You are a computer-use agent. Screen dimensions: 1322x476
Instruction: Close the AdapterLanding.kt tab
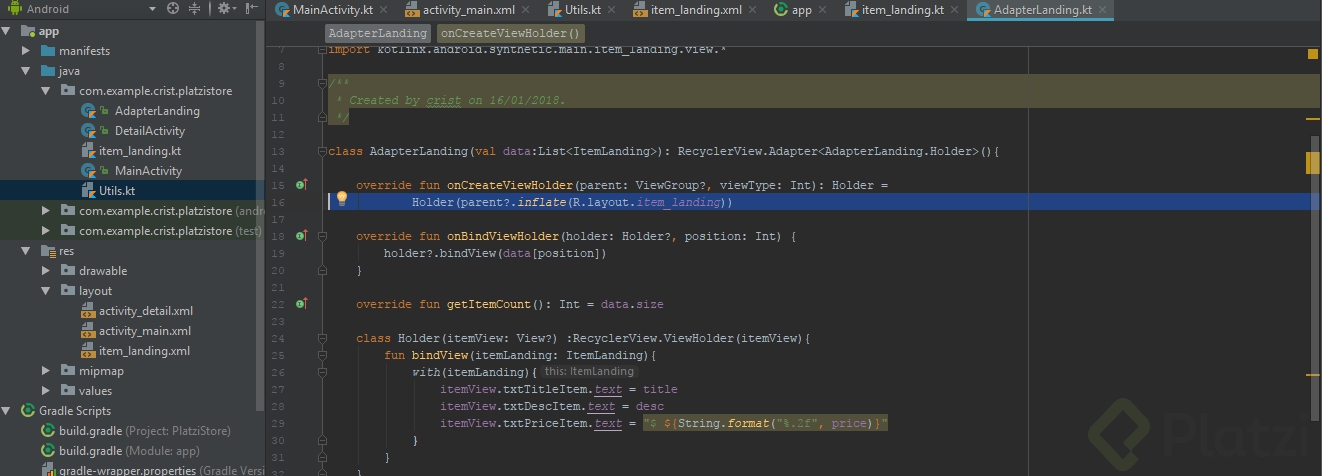point(1101,10)
